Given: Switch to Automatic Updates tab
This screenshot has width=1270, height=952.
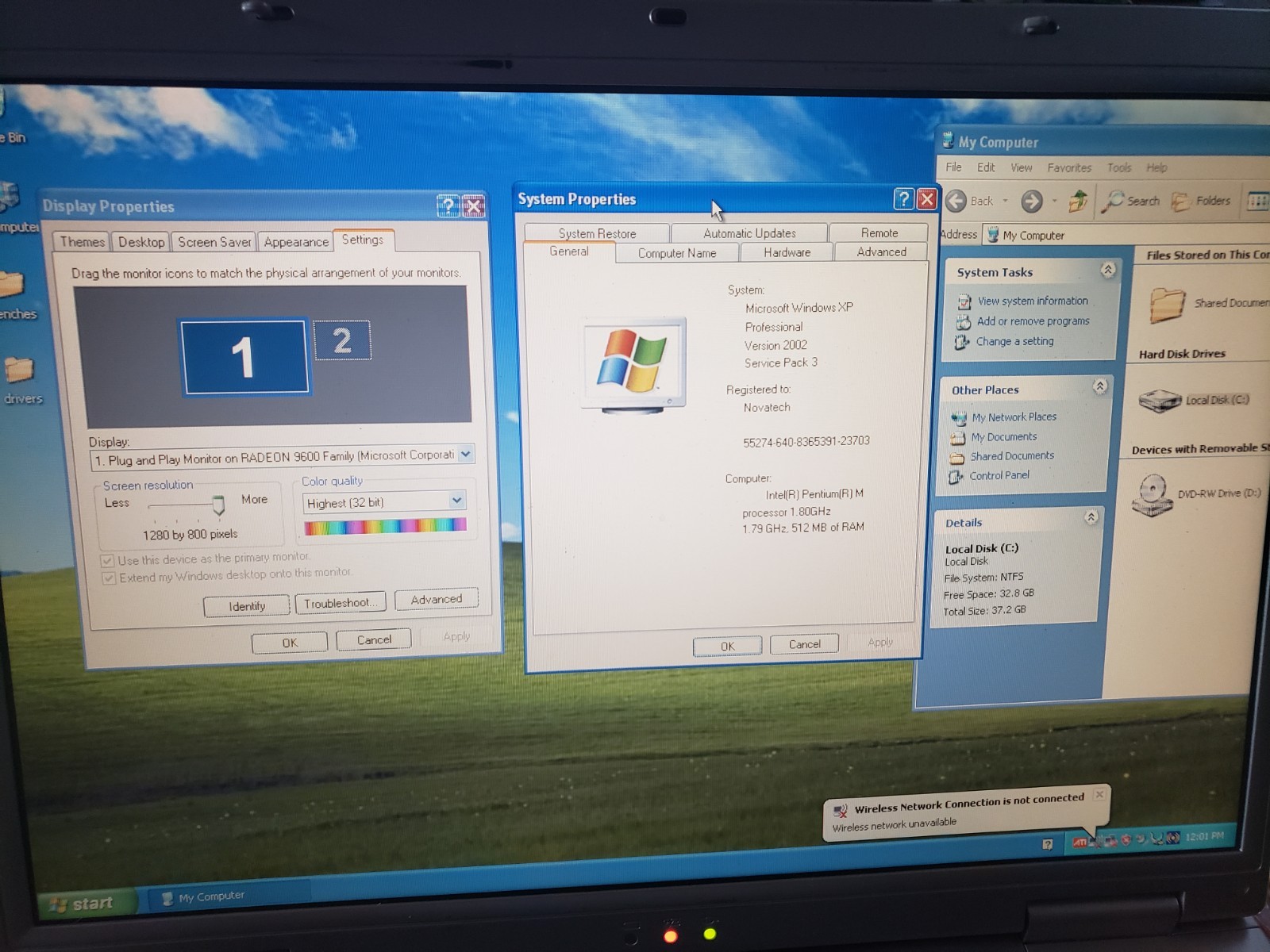Looking at the screenshot, I should point(749,233).
